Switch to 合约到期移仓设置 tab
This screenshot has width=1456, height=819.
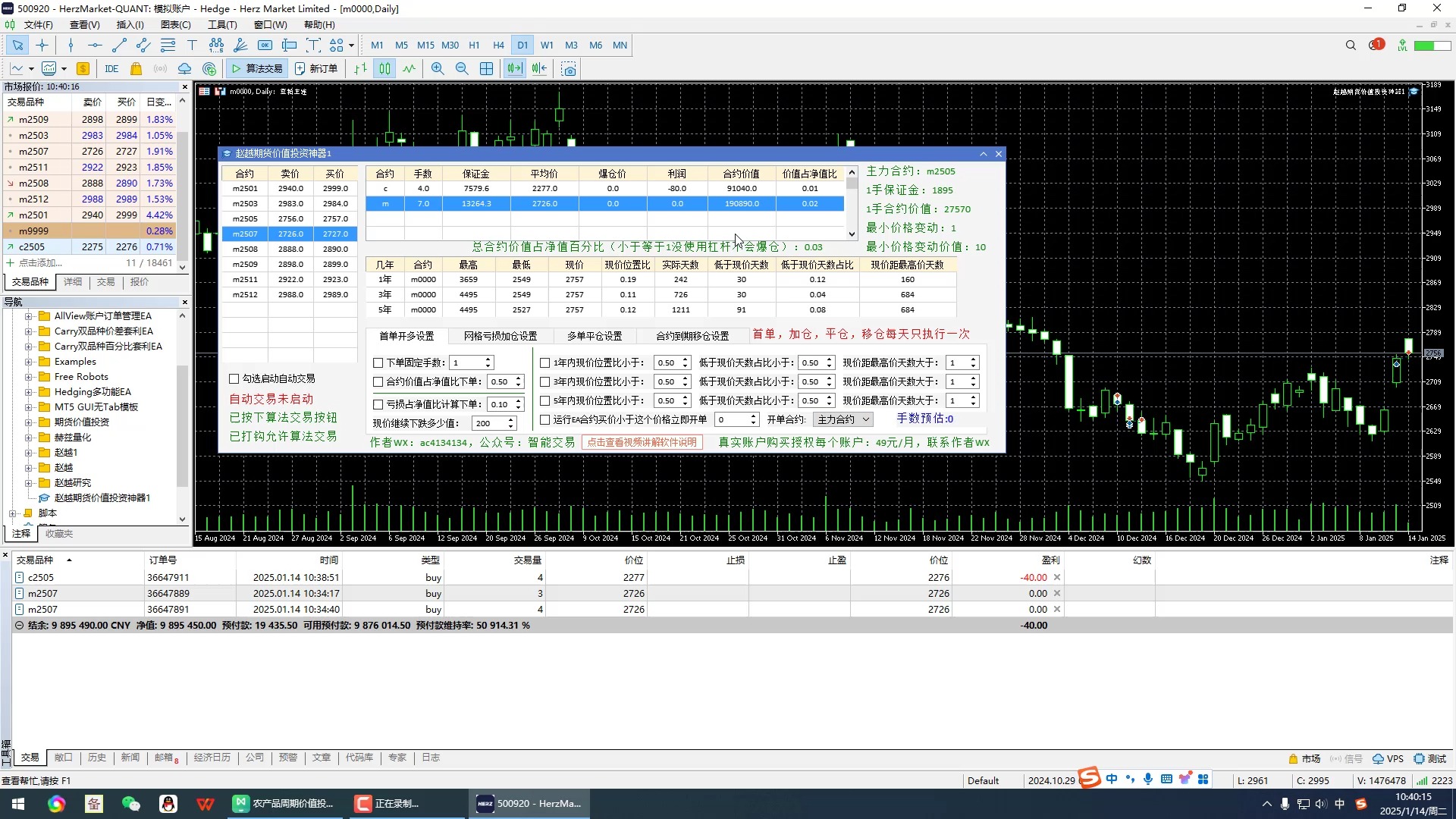(692, 336)
